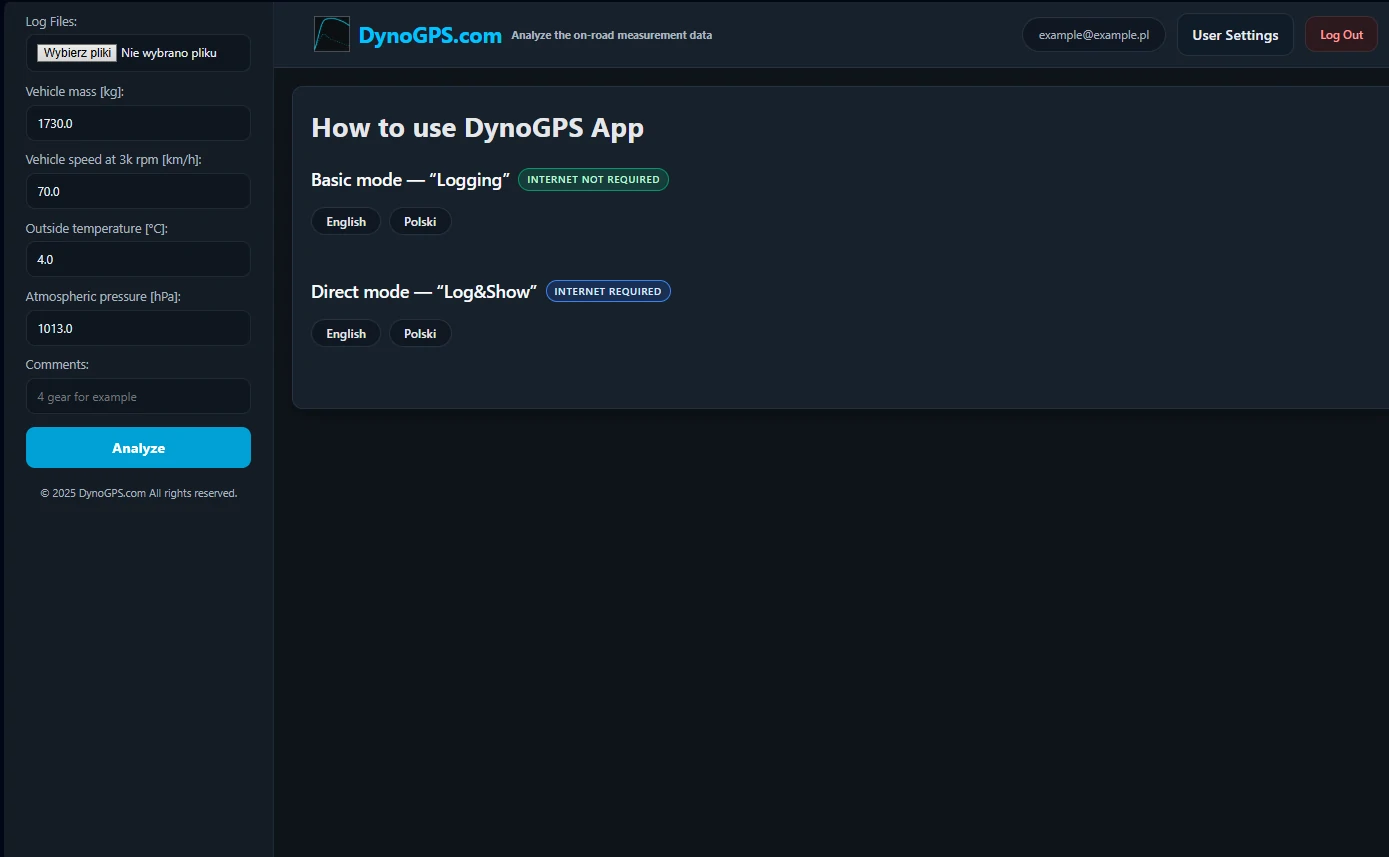Viewport: 1389px width, 857px height.
Task: Click the 'Nie wybrano pliku' file status text
Action: 169,53
